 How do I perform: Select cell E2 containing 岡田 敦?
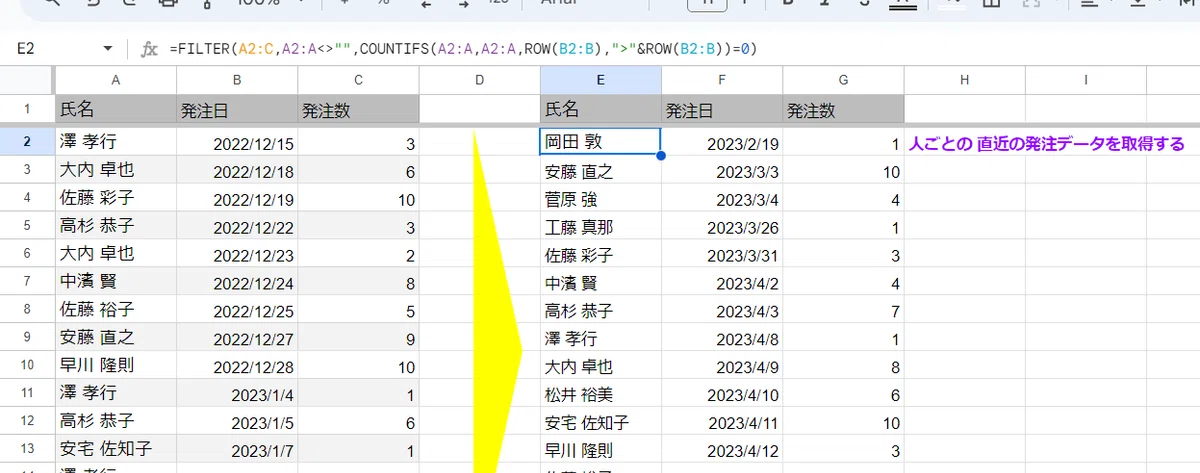click(x=600, y=143)
